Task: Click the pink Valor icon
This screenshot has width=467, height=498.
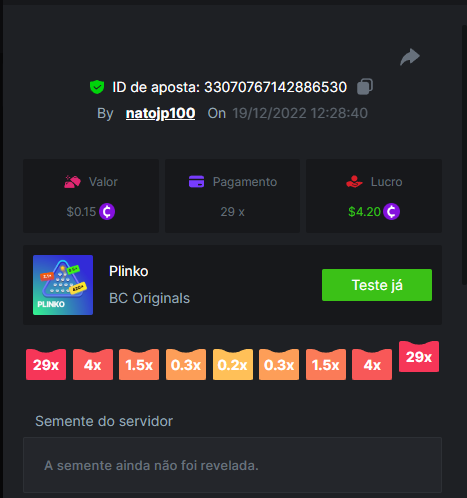Action: [72, 182]
